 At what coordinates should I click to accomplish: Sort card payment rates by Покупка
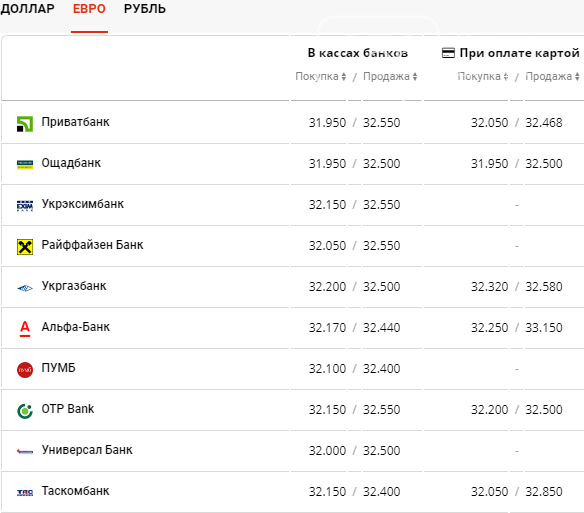click(x=483, y=76)
